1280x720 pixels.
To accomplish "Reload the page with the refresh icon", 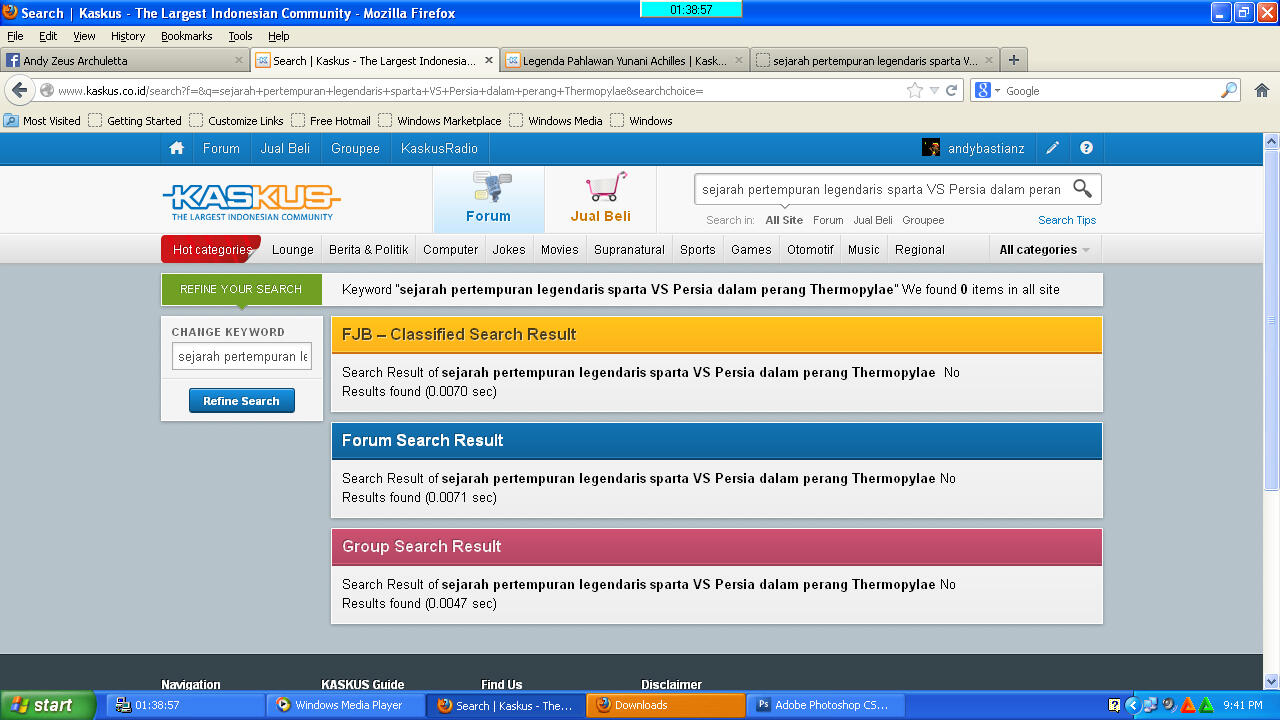I will (952, 90).
